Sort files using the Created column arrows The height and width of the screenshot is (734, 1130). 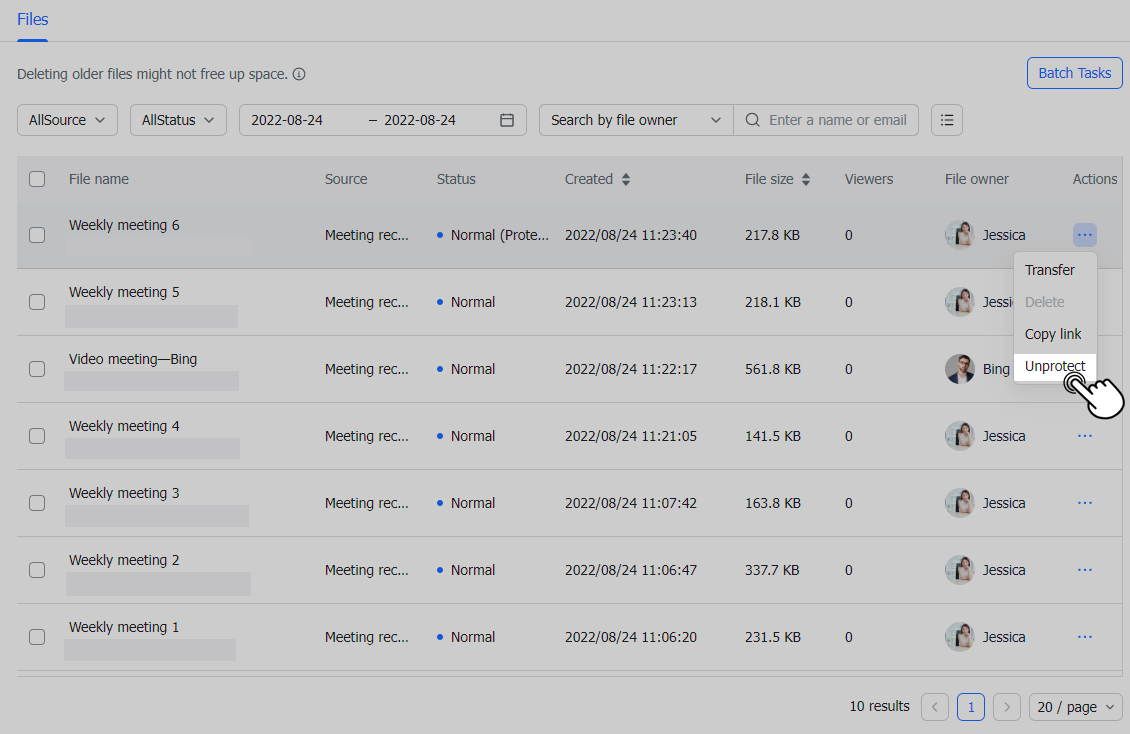[x=628, y=179]
